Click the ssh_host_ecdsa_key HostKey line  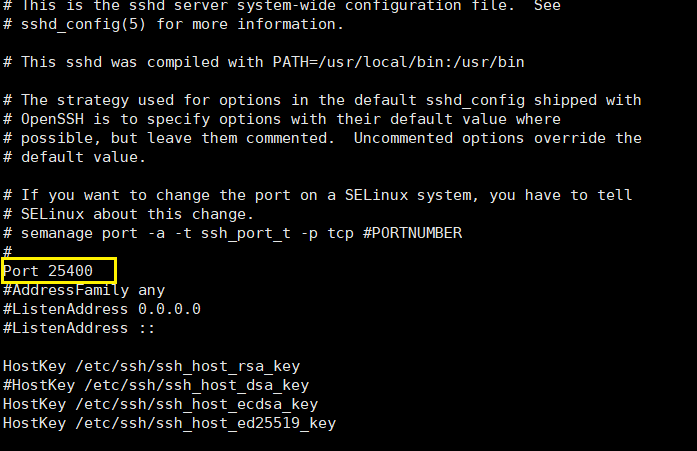(160, 404)
